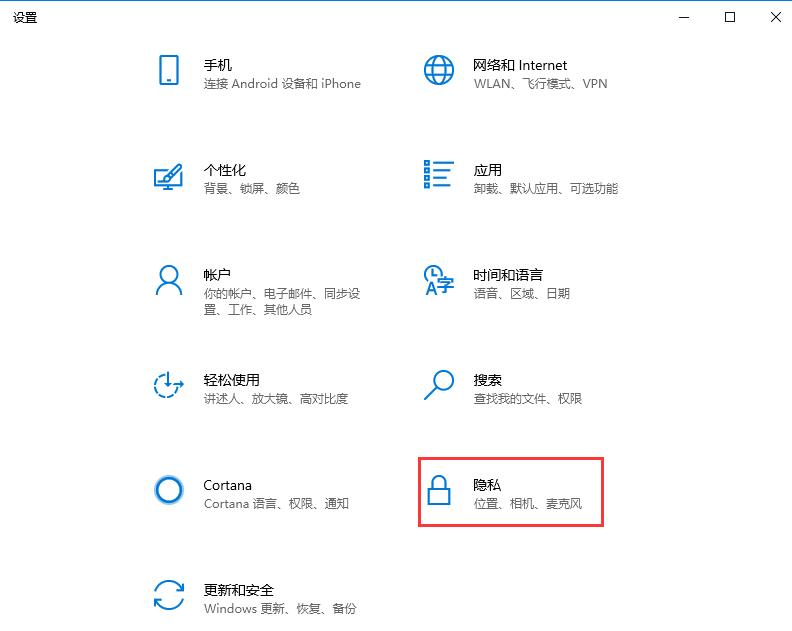The image size is (792, 631).
Task: Open the Cortana circle icon
Action: click(x=169, y=490)
